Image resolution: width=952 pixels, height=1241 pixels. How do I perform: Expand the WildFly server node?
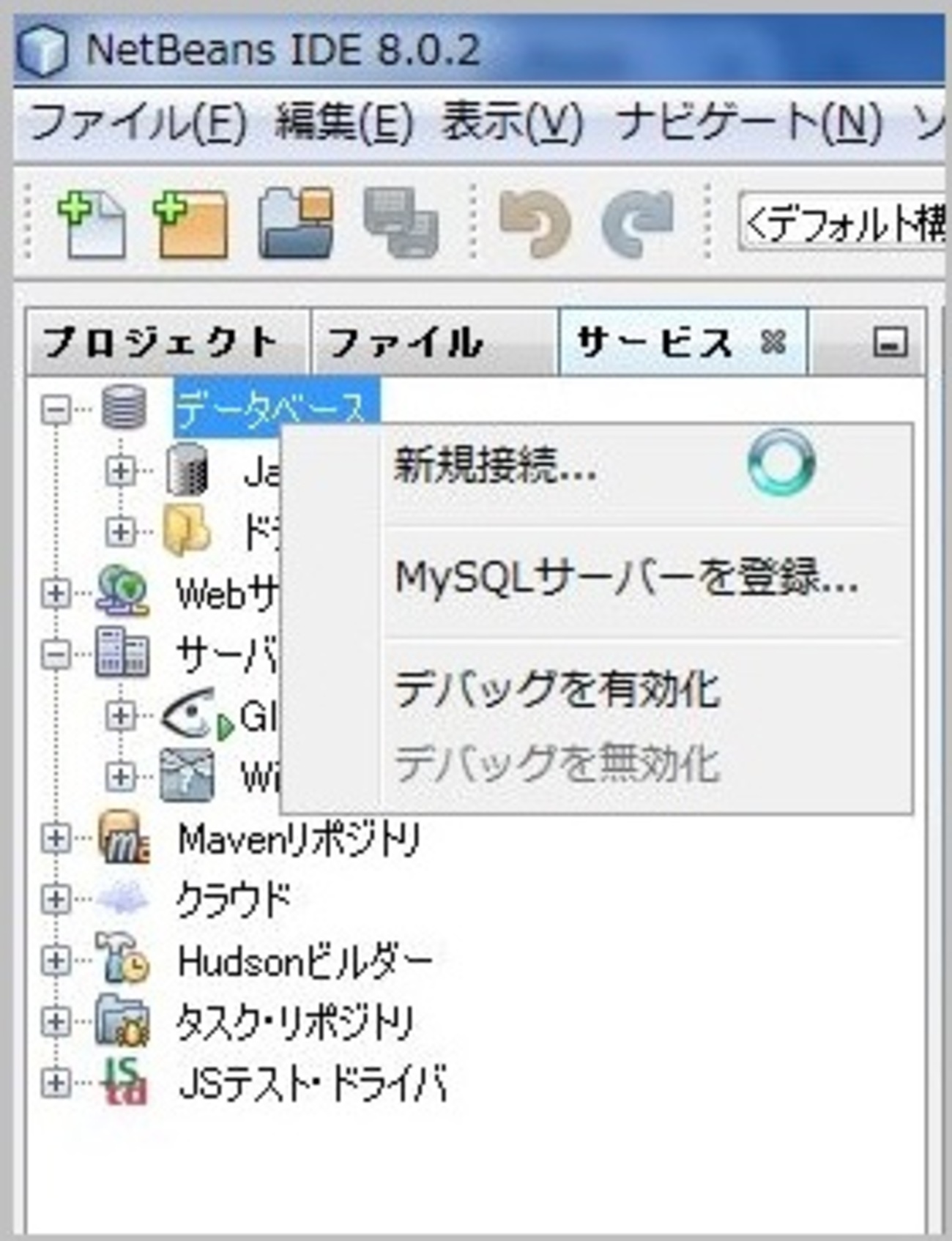pyautogui.click(x=121, y=776)
